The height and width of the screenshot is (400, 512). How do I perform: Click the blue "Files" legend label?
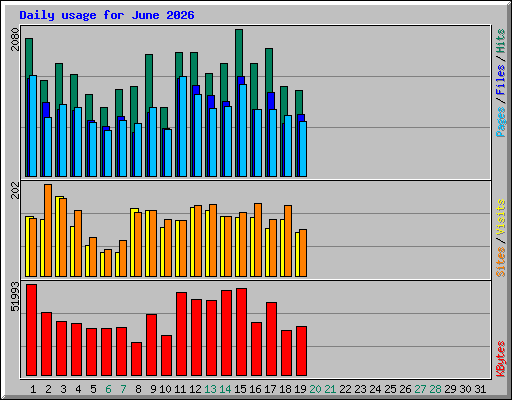tap(501, 80)
